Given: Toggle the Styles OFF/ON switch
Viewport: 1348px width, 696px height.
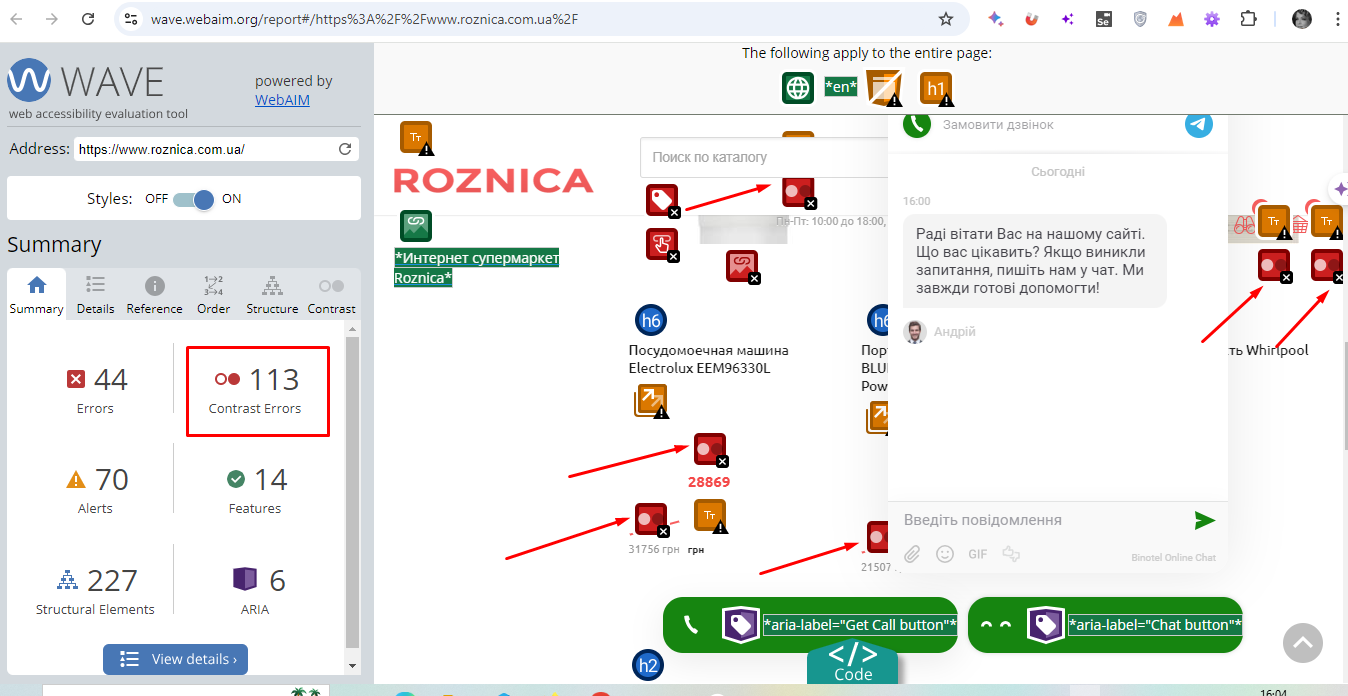Looking at the screenshot, I should click(193, 199).
